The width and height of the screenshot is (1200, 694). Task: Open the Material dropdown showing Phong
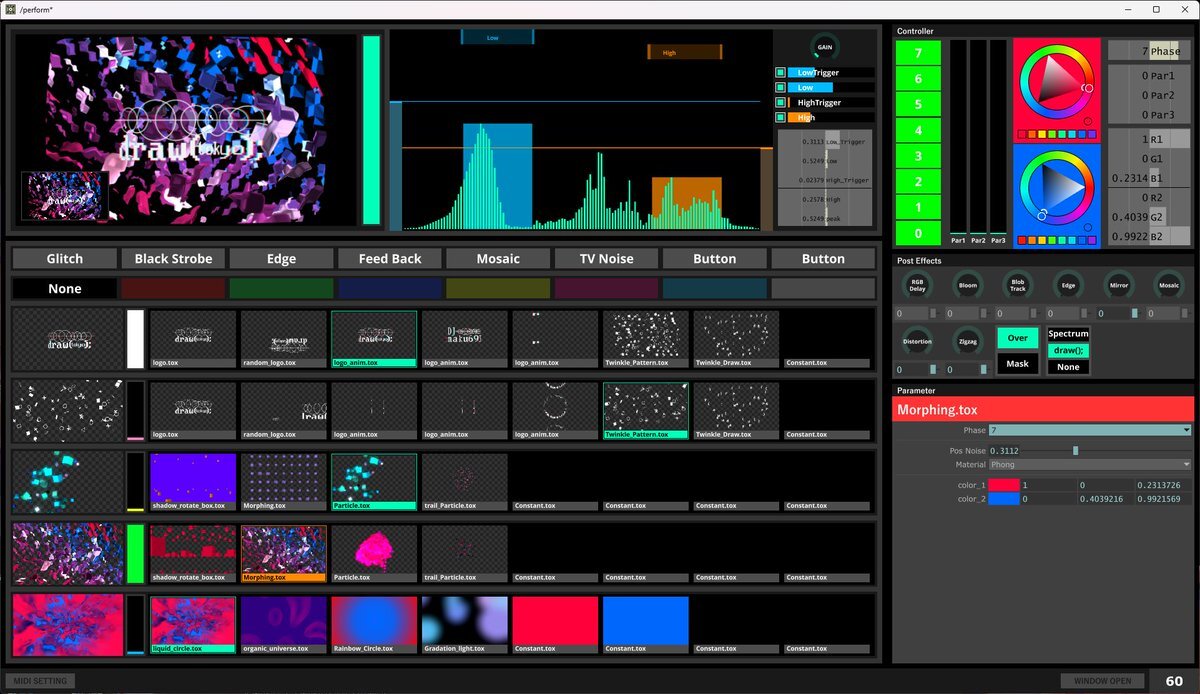pyautogui.click(x=1090, y=464)
